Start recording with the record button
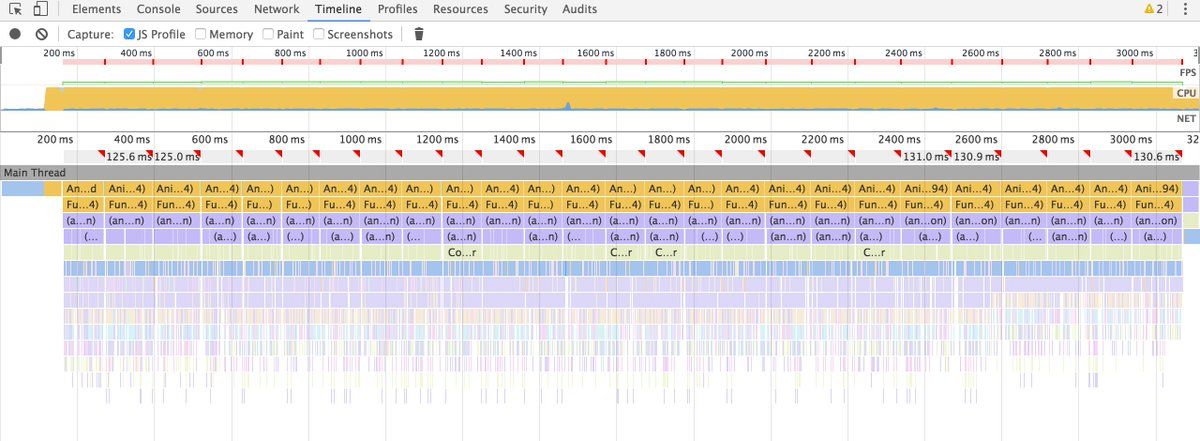The height and width of the screenshot is (441, 1200). (15, 34)
